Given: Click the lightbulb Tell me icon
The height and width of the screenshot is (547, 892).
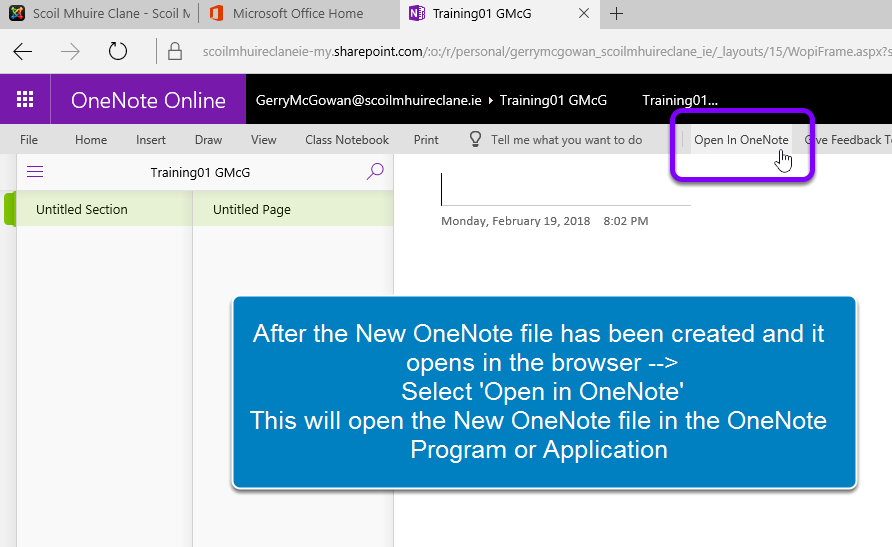Looking at the screenshot, I should pyautogui.click(x=476, y=139).
